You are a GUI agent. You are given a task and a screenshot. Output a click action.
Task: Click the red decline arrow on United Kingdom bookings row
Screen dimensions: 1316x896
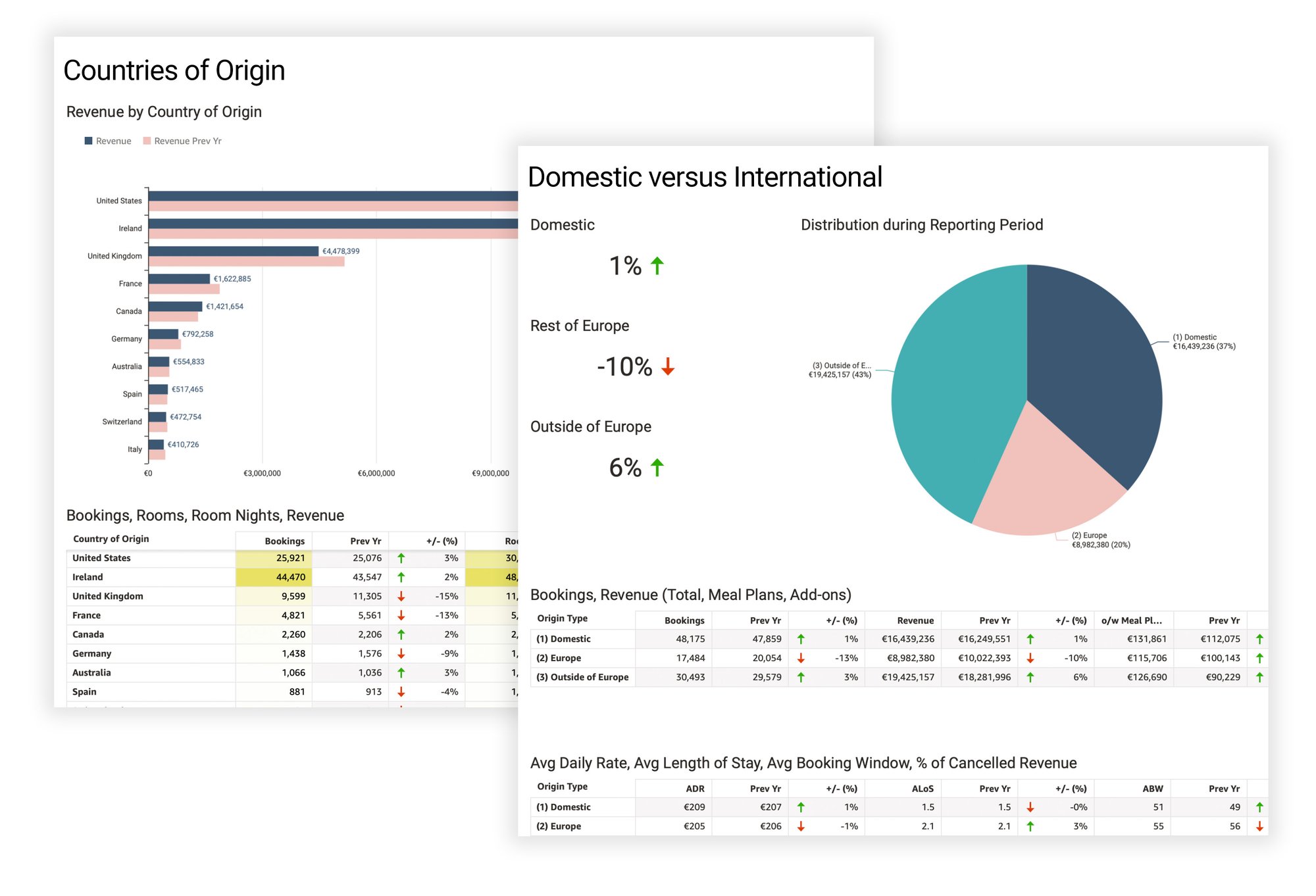point(402,596)
